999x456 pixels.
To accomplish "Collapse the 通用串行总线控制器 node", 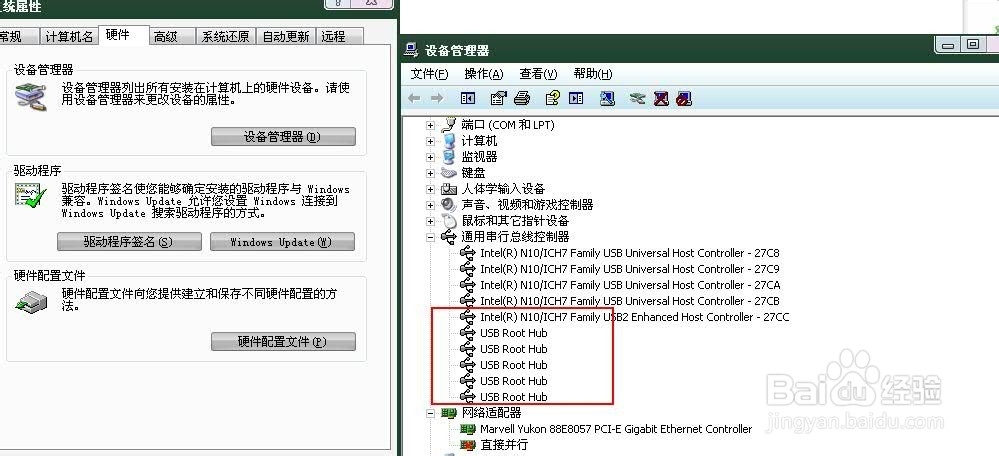I will [x=431, y=237].
